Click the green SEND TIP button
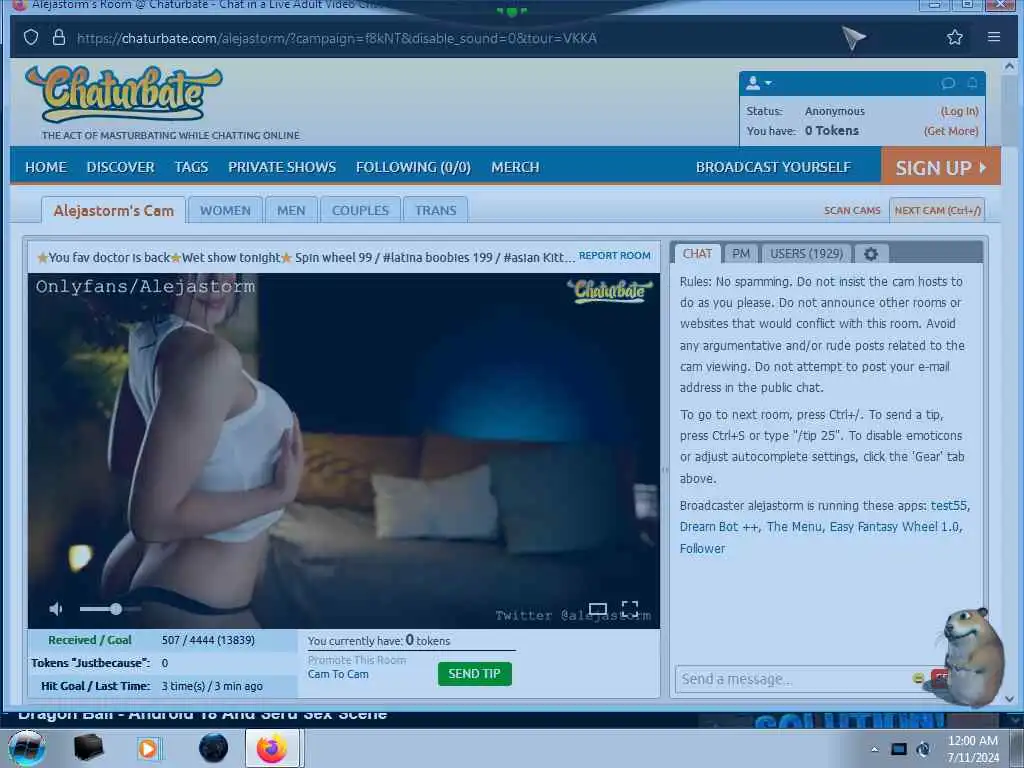The image size is (1024, 768). pos(475,673)
